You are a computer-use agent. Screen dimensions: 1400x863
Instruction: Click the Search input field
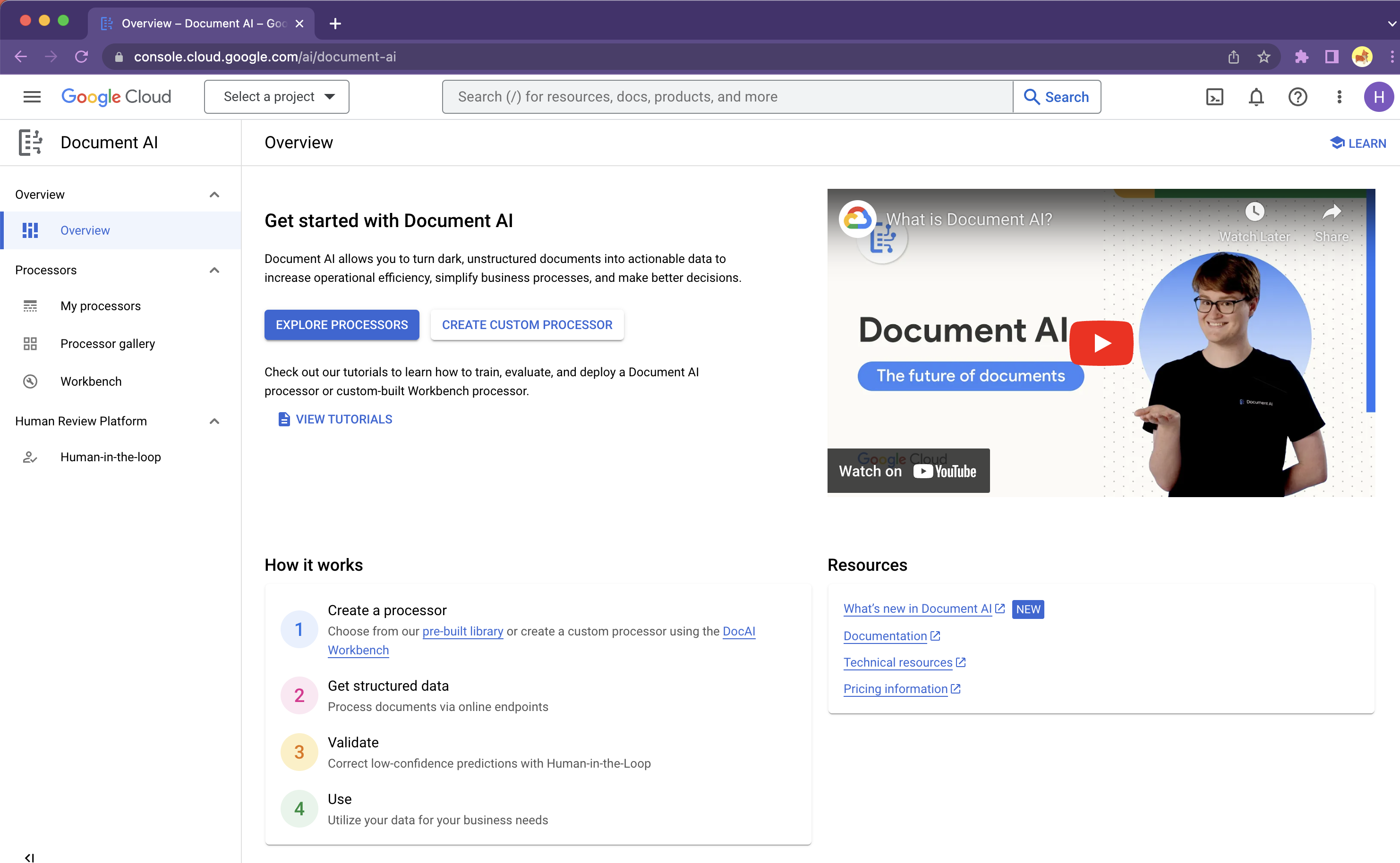(x=727, y=97)
